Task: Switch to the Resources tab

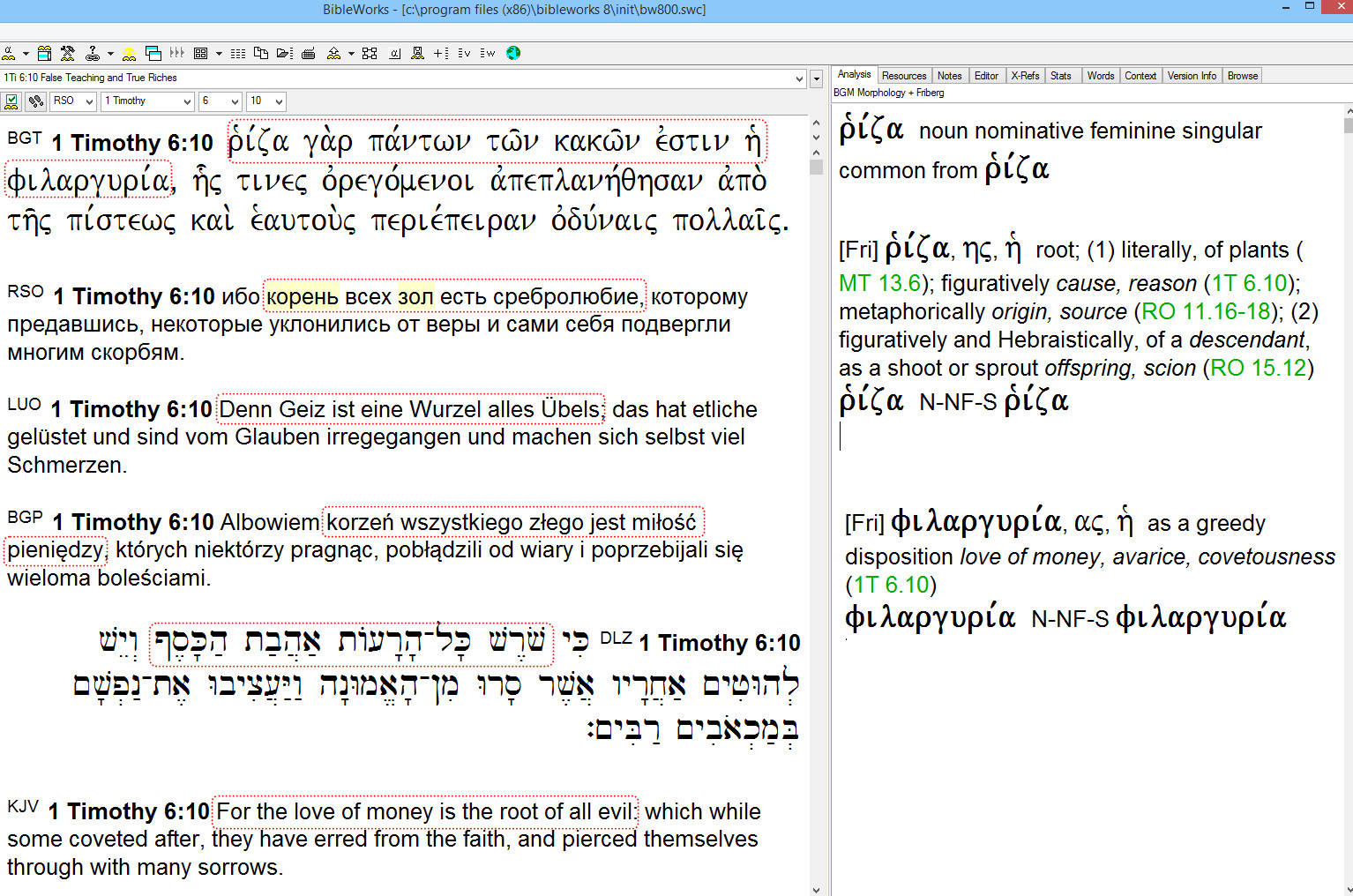Action: 904,76
